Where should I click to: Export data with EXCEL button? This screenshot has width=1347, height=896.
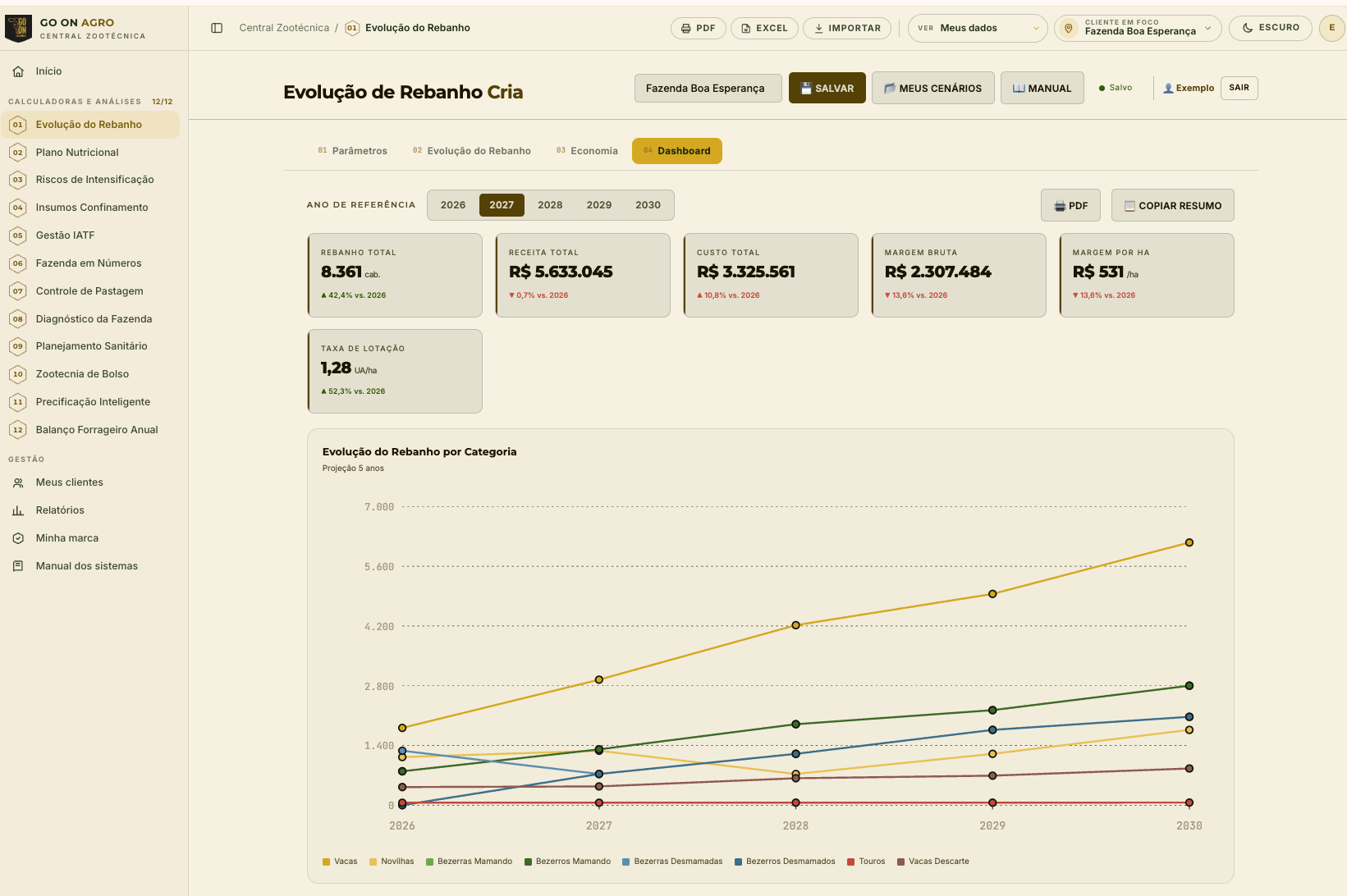tap(764, 28)
